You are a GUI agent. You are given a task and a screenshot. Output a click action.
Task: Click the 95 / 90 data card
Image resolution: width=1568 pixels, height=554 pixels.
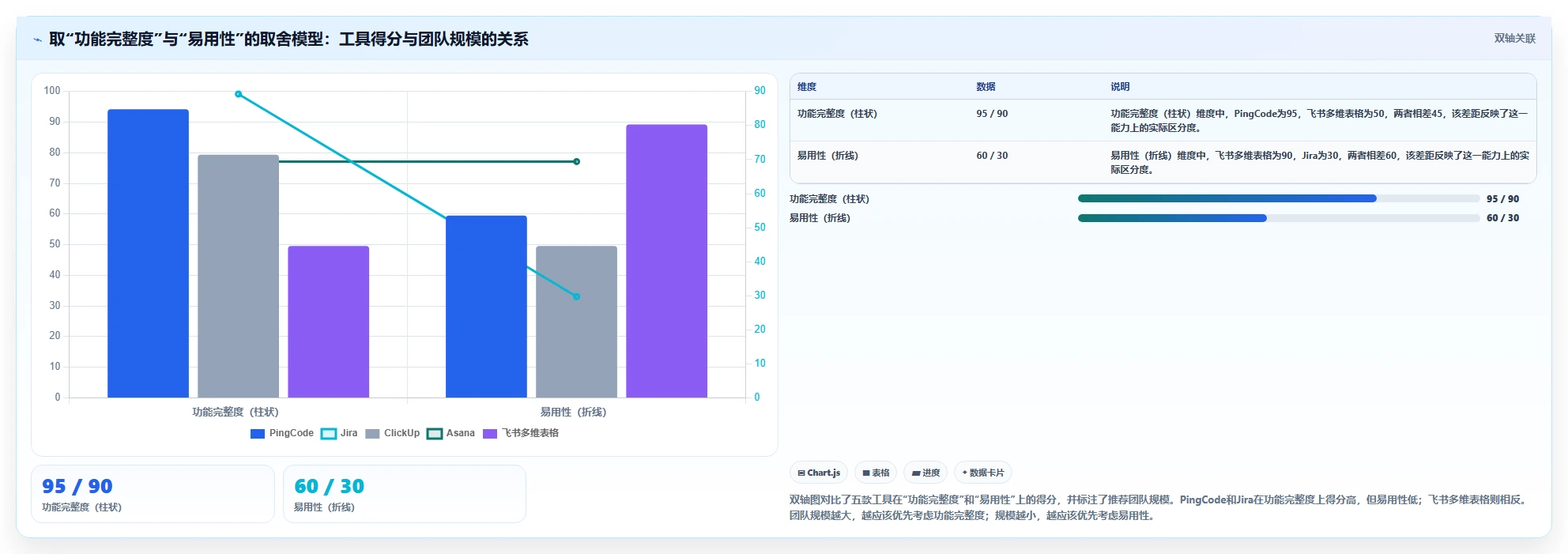(153, 494)
